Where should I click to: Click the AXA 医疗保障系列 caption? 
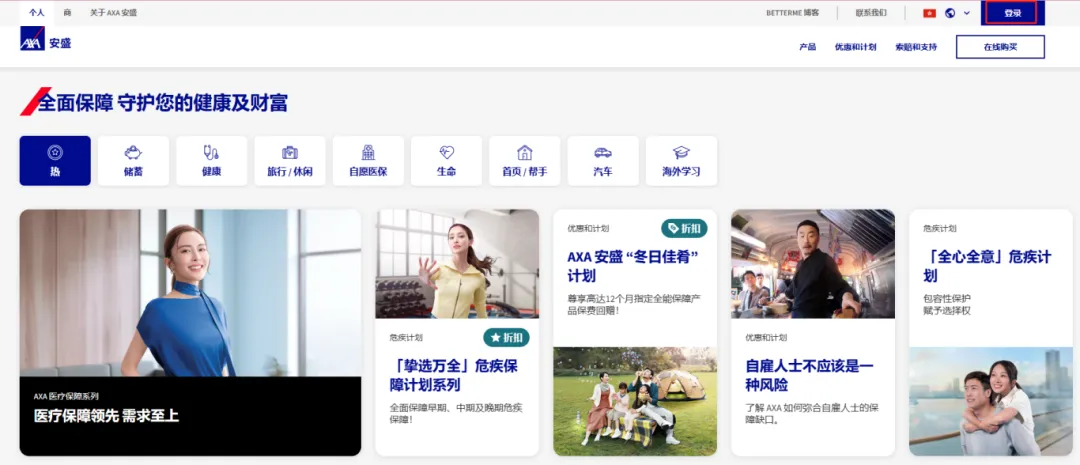click(66, 397)
